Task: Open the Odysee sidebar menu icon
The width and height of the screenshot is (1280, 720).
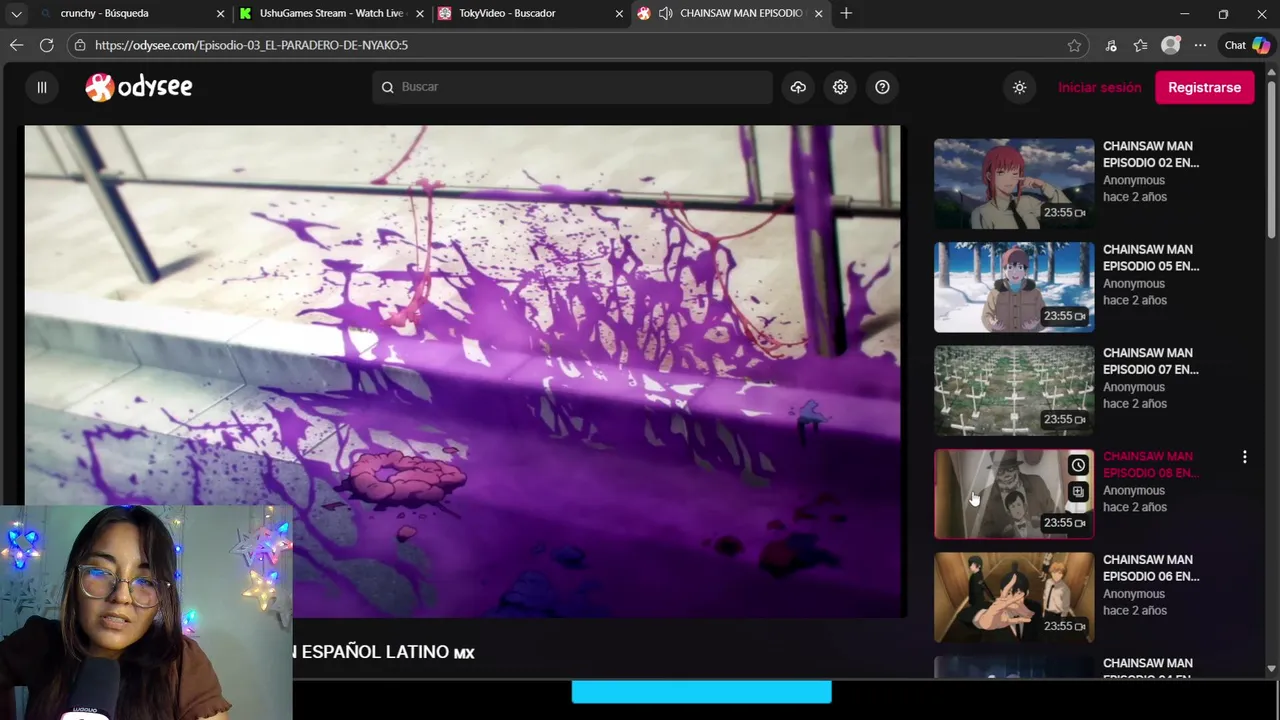Action: [42, 87]
